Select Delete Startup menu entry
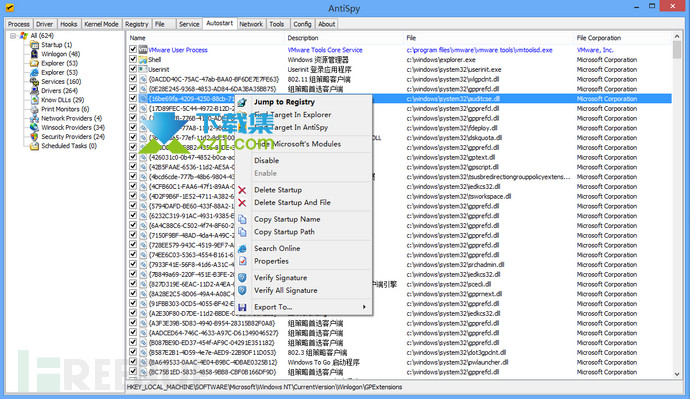The height and width of the screenshot is (399, 690). 278,190
